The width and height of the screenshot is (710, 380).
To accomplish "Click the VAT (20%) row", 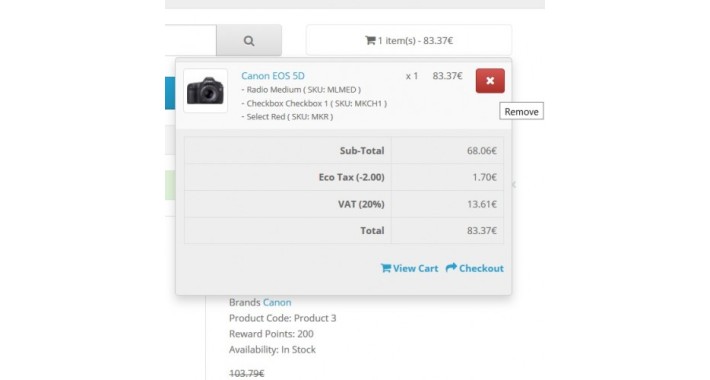I will (x=344, y=204).
